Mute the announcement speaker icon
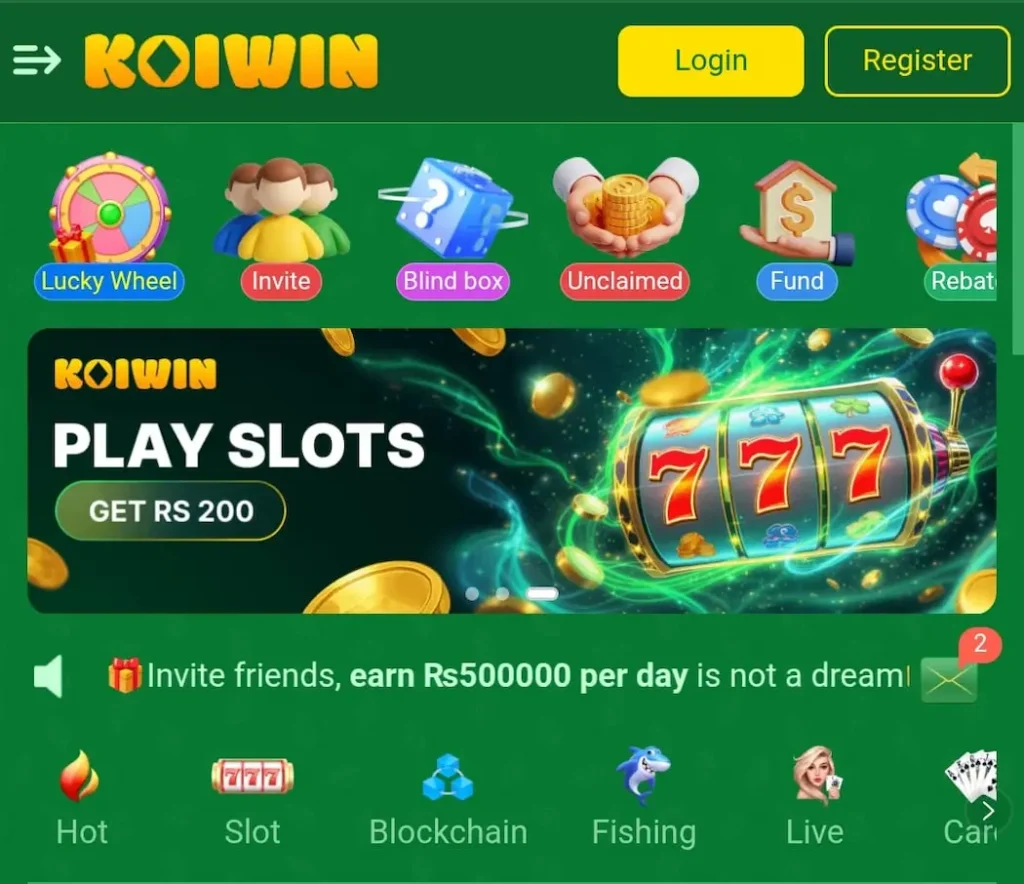 tap(48, 676)
